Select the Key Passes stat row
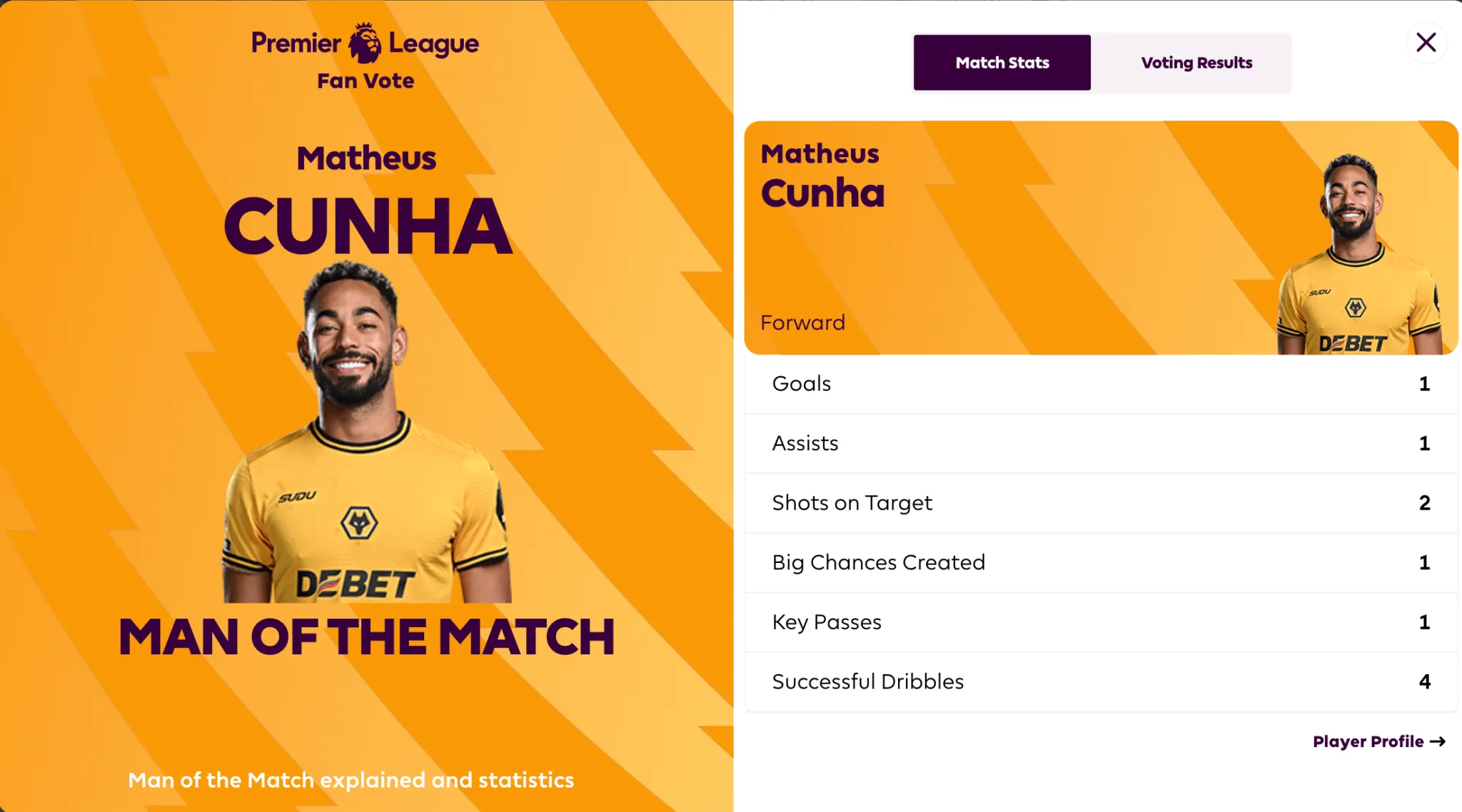Screen dimensions: 1462x812 pos(1101,622)
